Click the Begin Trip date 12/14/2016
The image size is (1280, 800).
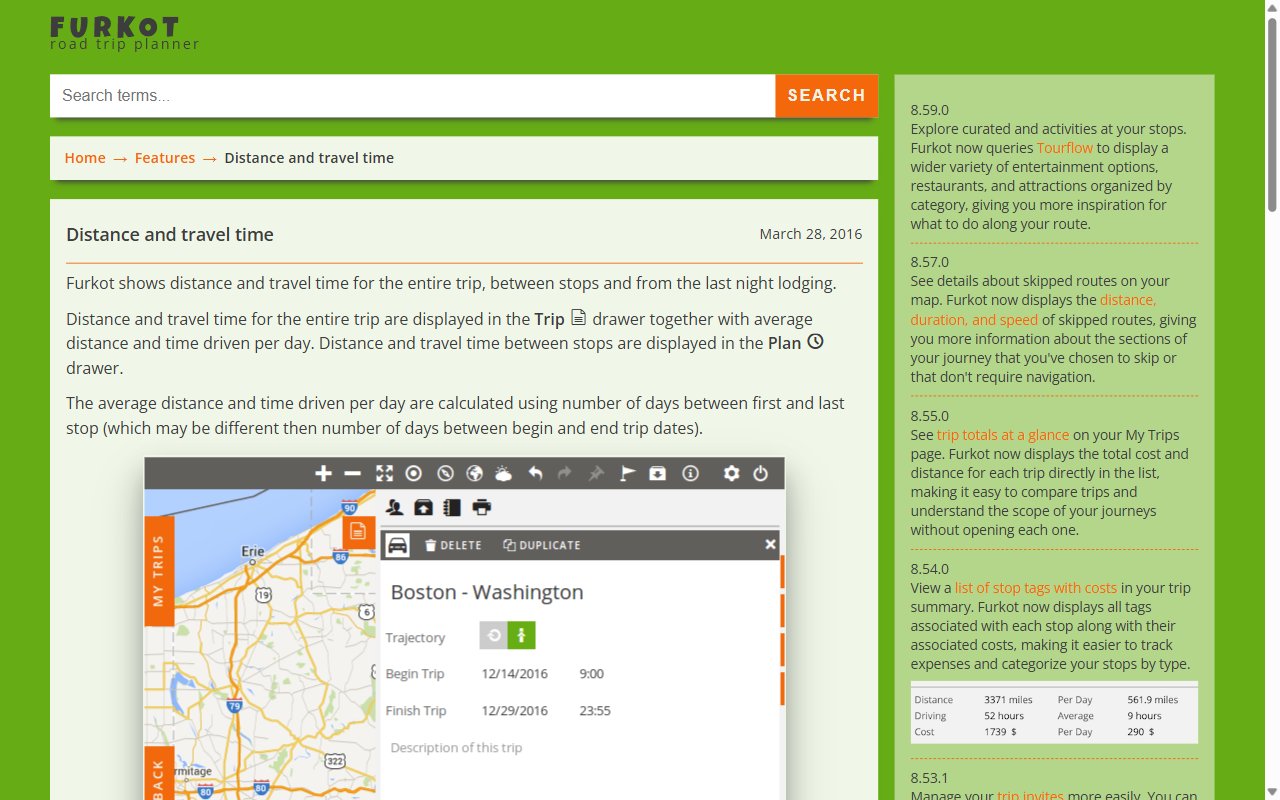515,674
